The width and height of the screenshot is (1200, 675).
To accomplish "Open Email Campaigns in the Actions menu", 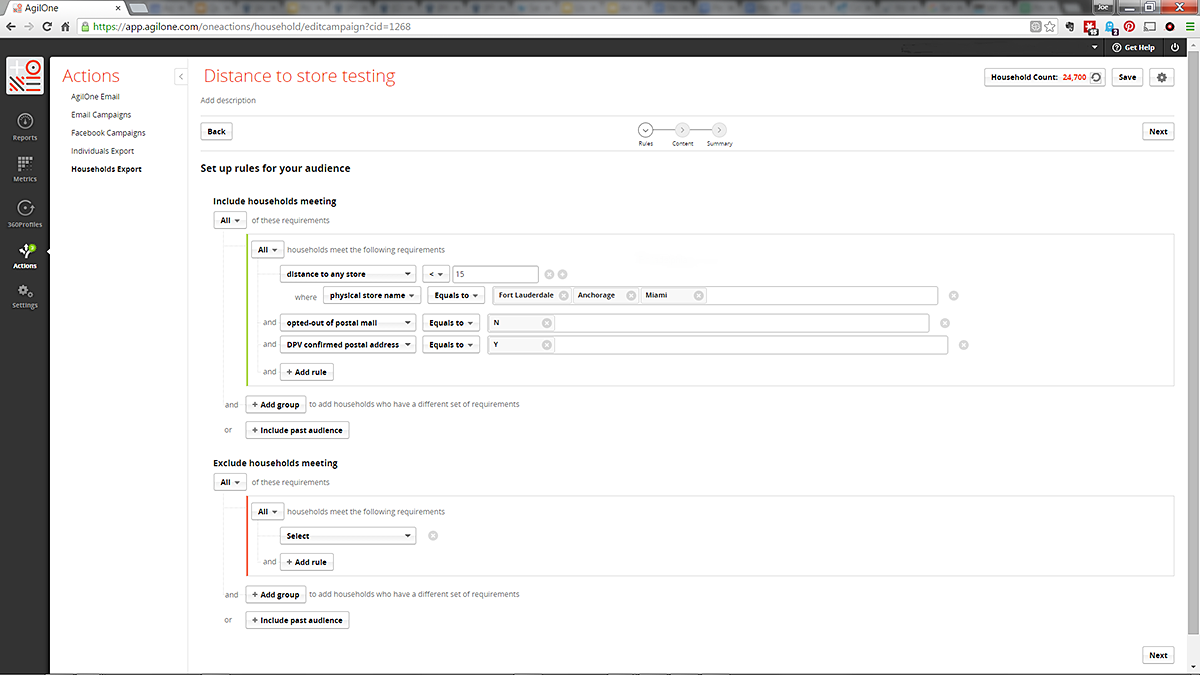I will [x=101, y=115].
